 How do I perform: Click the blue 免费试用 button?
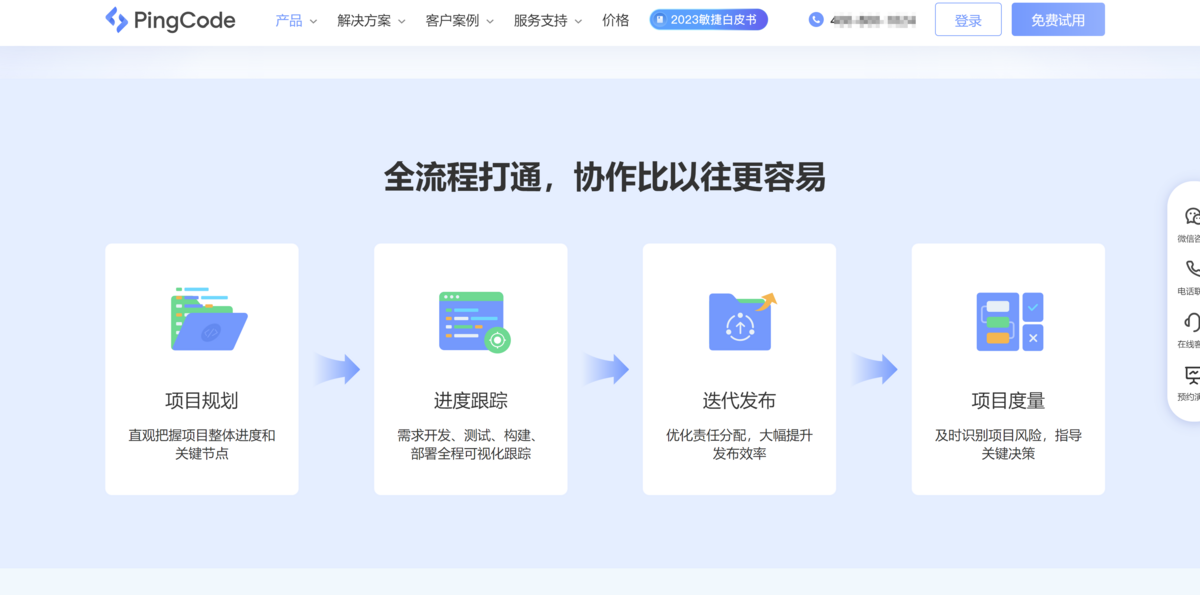click(1057, 19)
